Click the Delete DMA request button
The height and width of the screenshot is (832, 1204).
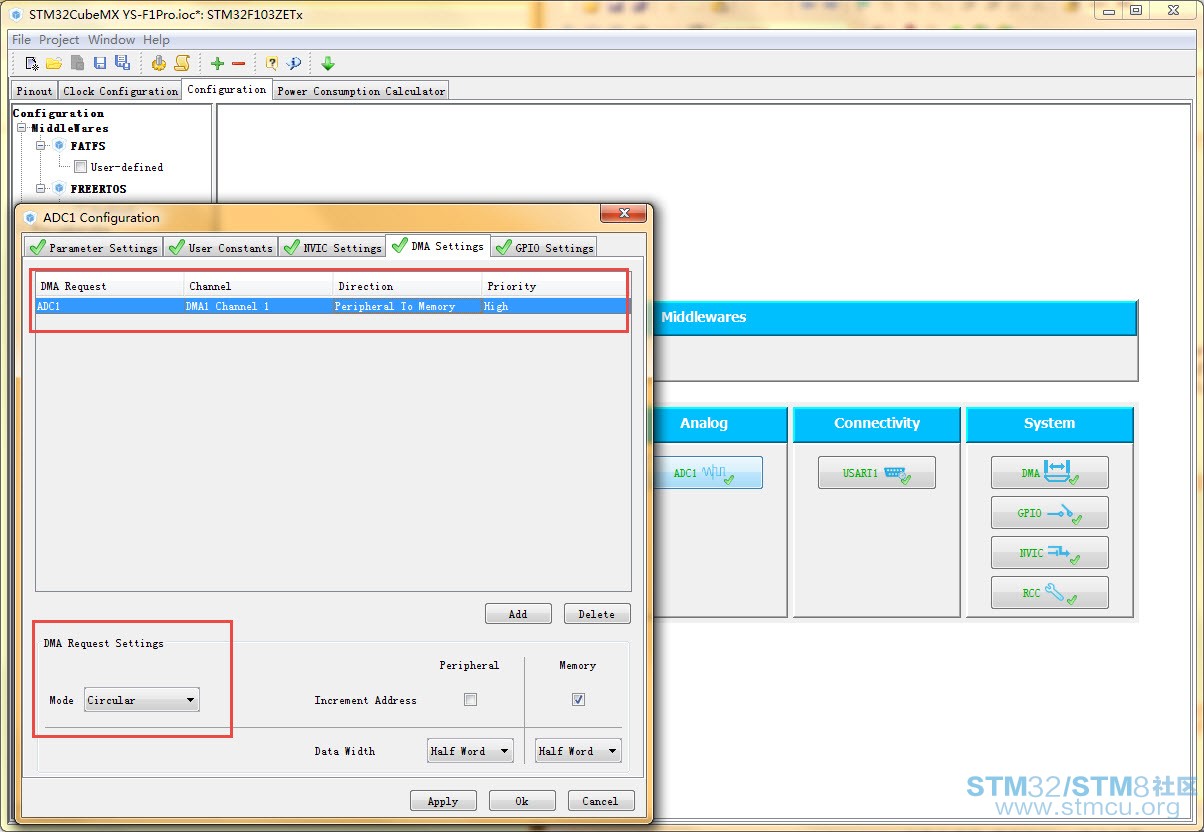click(x=597, y=614)
